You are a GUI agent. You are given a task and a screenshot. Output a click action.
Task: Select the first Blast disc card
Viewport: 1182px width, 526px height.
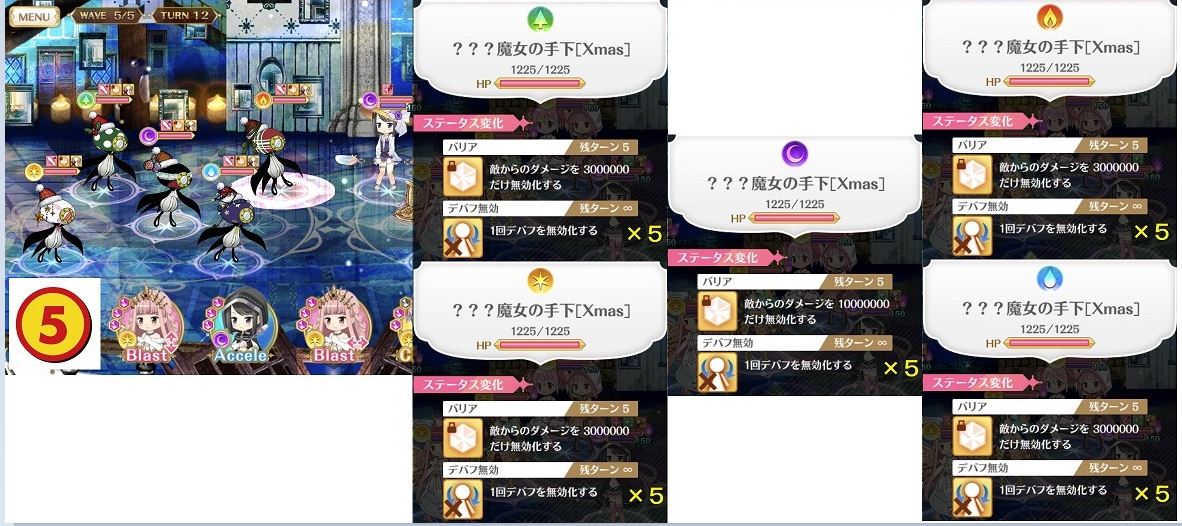(x=147, y=328)
